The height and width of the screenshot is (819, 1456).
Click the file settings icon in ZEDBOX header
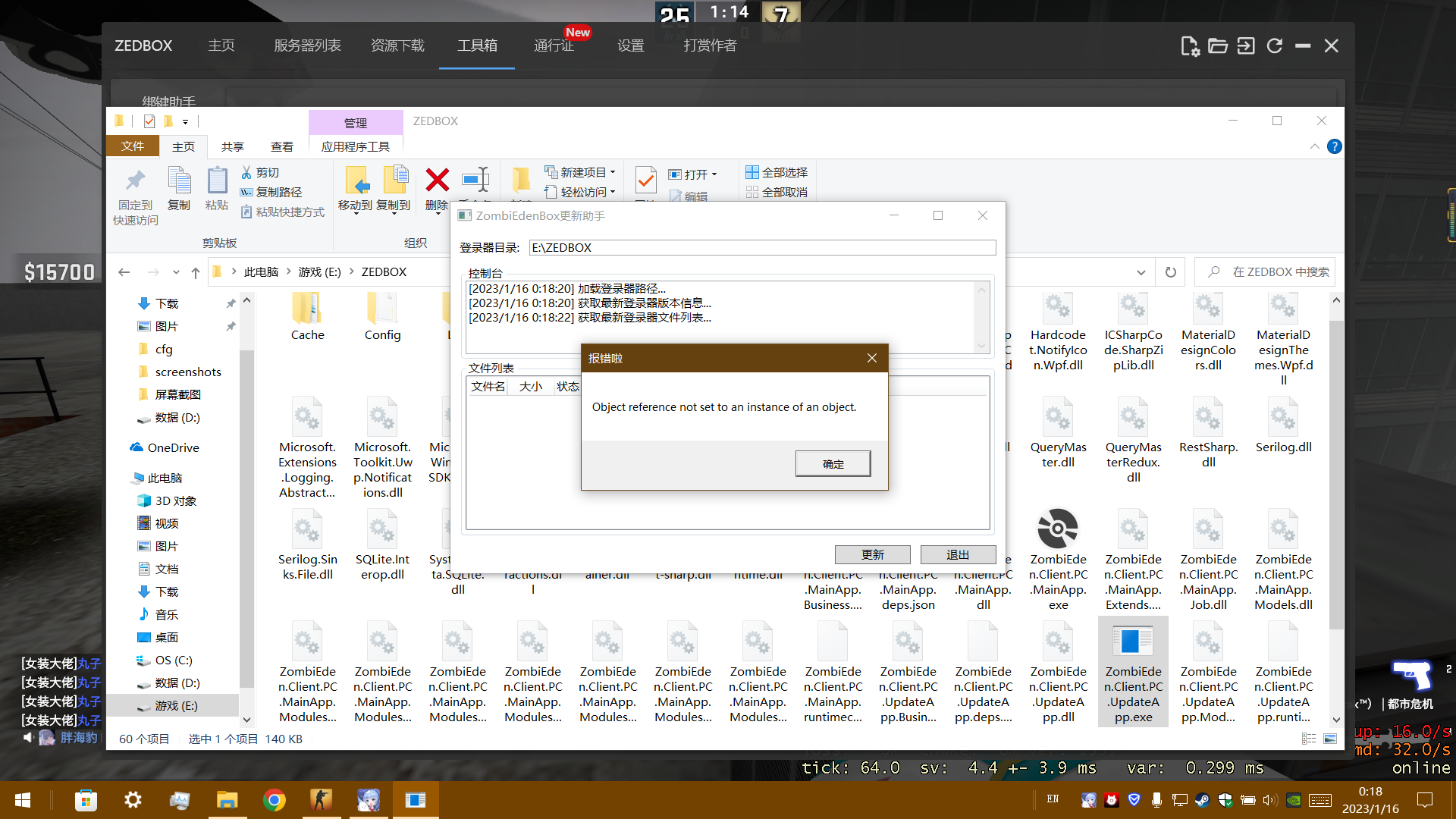pos(1190,46)
